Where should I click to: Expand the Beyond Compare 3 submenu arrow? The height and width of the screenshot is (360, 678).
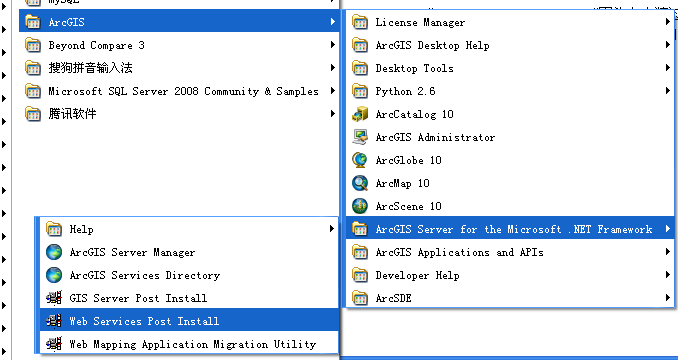[x=333, y=44]
